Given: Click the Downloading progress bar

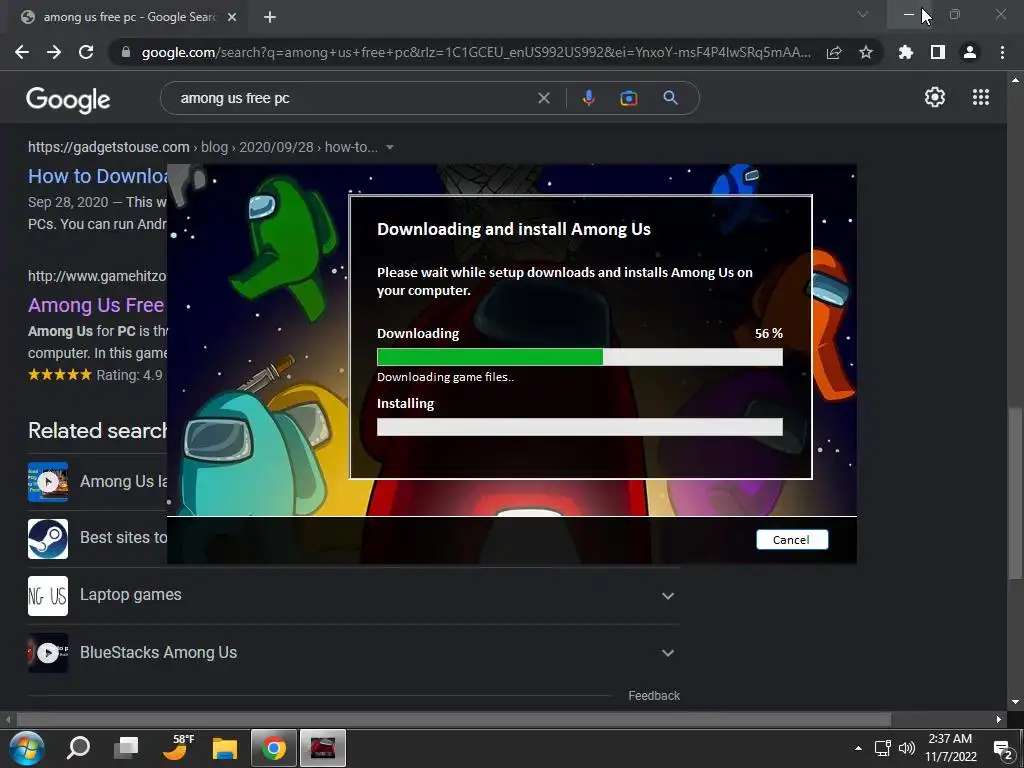Looking at the screenshot, I should [579, 357].
